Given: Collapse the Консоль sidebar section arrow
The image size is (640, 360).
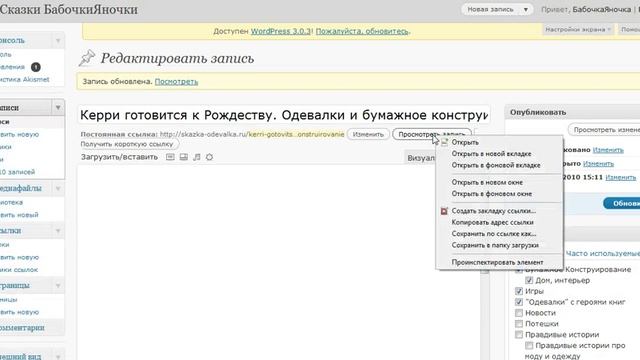Looking at the screenshot, I should tap(58, 40).
